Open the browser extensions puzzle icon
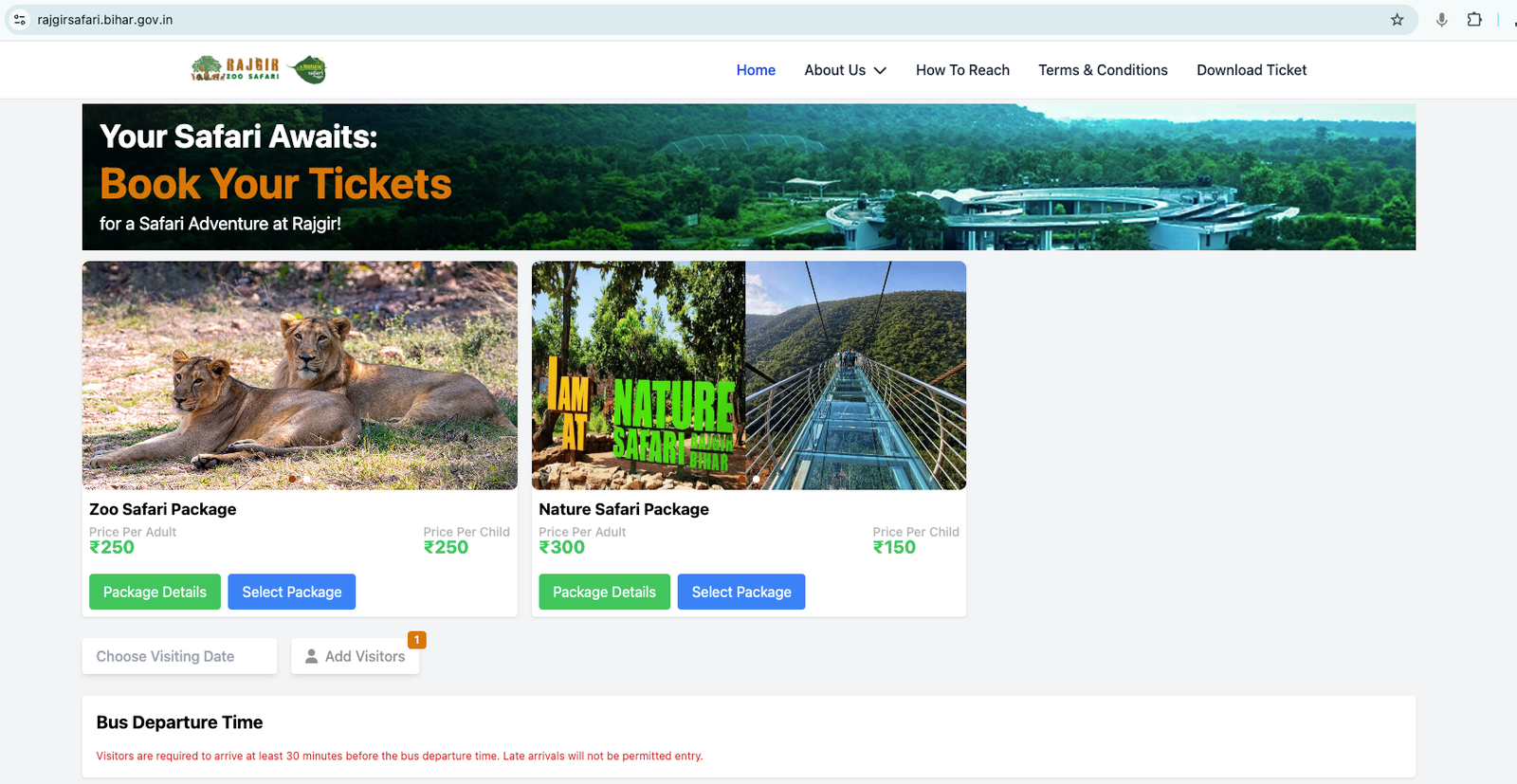This screenshot has height=784, width=1517. (1474, 19)
